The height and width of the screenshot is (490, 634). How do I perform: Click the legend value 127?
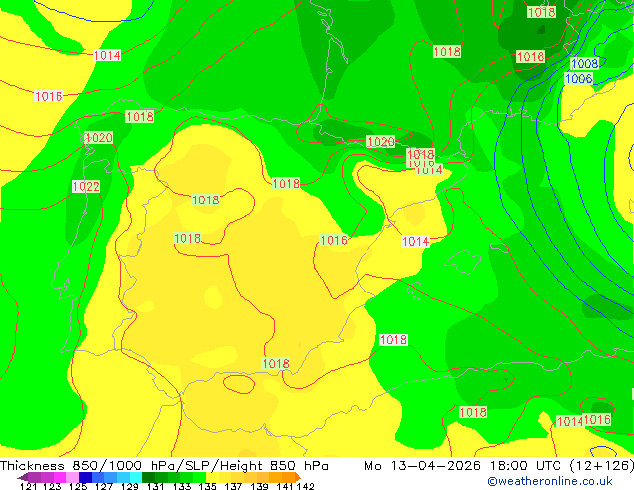104,486
